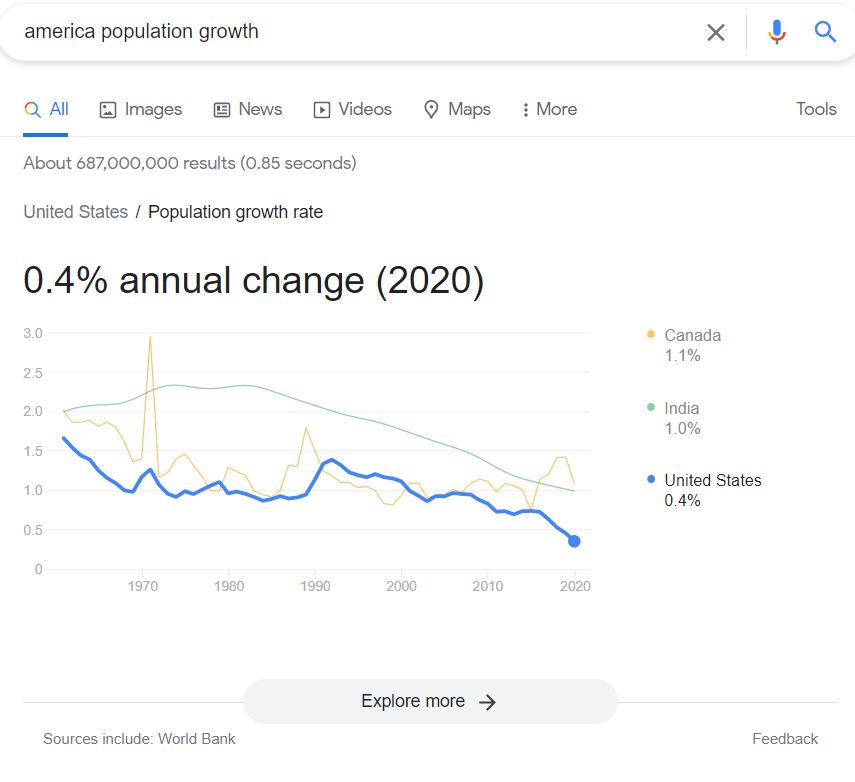855x782 pixels.
Task: Open the Feedback link
Action: (785, 739)
